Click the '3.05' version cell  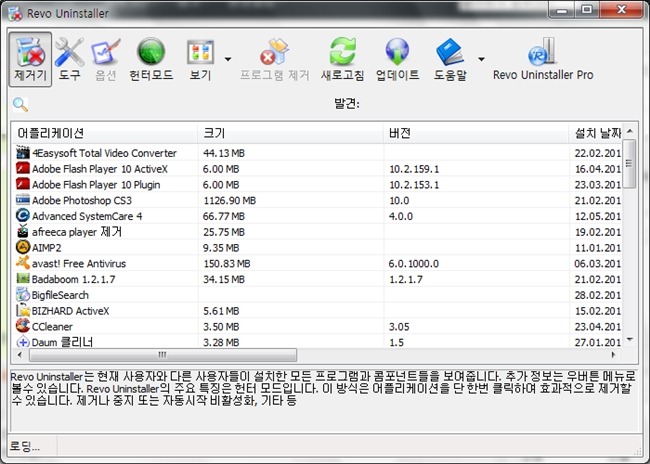(x=399, y=326)
